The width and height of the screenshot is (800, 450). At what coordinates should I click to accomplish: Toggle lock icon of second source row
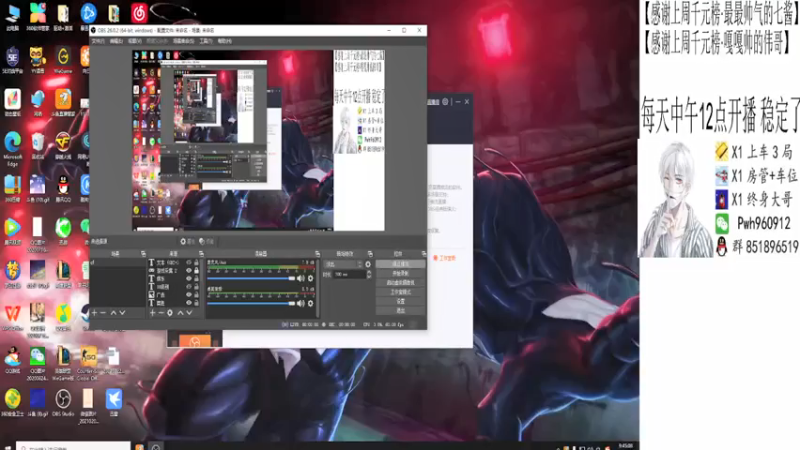[196, 270]
